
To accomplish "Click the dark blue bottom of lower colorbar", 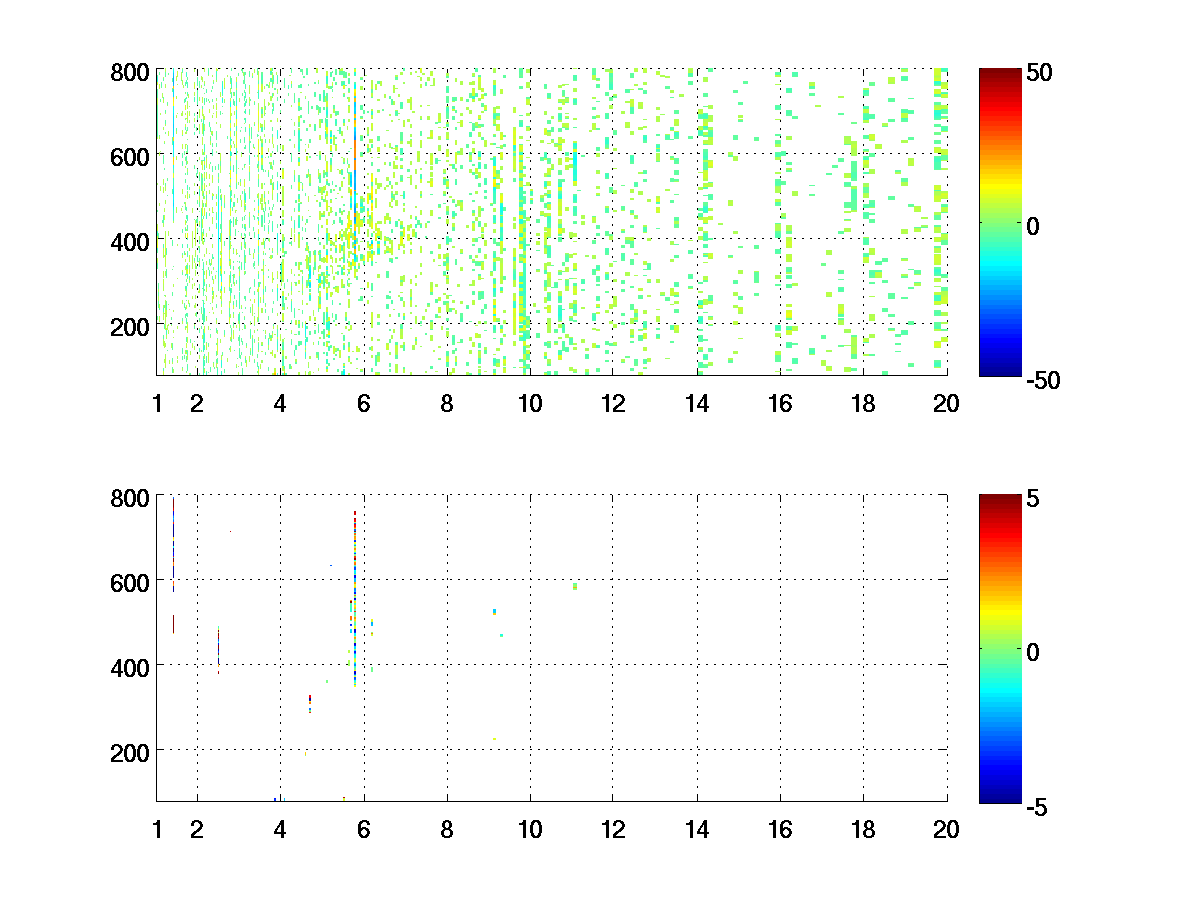I will tap(999, 797).
